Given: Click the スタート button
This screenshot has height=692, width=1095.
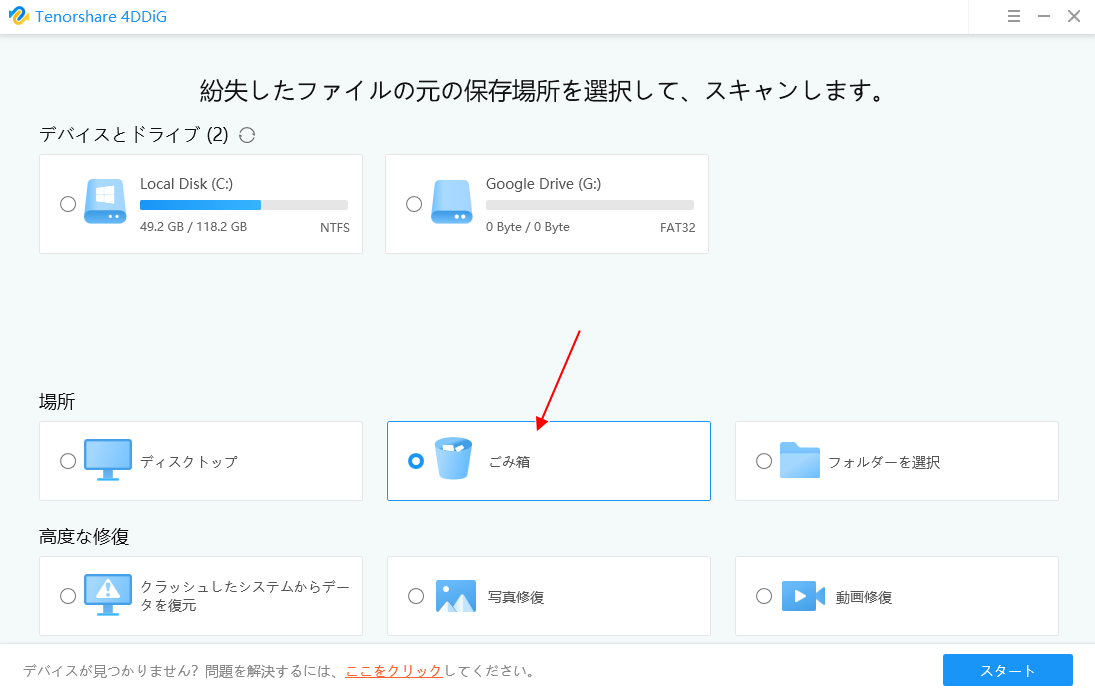Looking at the screenshot, I should point(1007,670).
